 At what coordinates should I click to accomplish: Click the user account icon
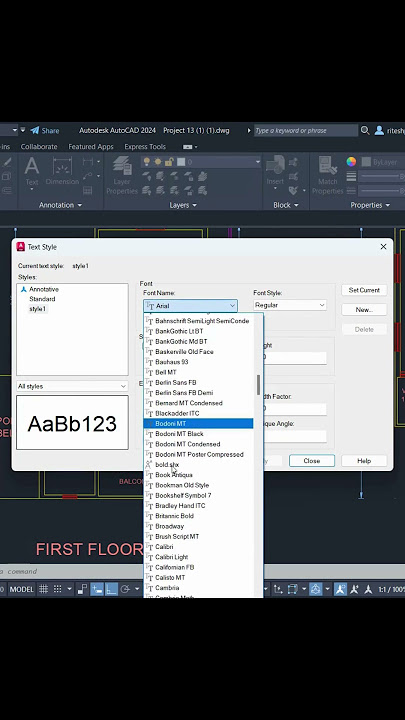[x=379, y=130]
